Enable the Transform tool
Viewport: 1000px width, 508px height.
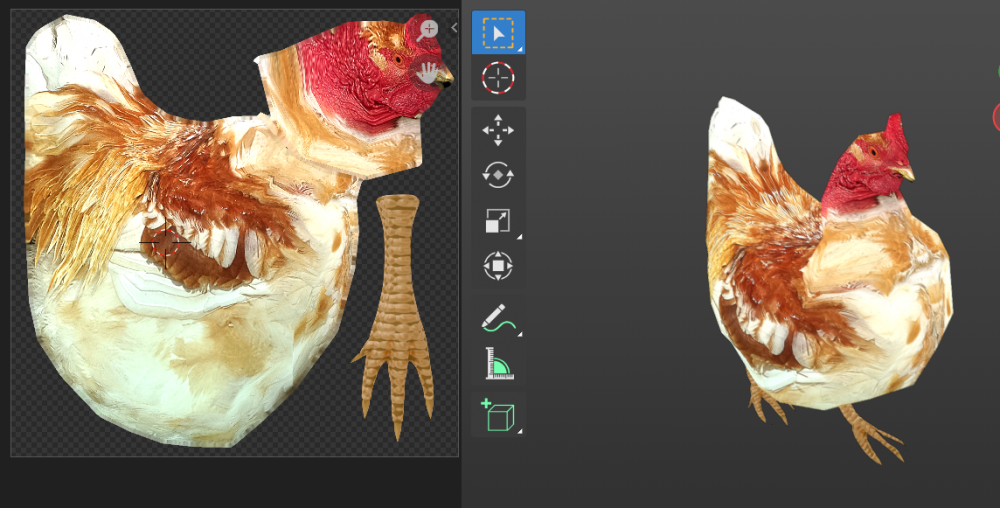(x=498, y=265)
